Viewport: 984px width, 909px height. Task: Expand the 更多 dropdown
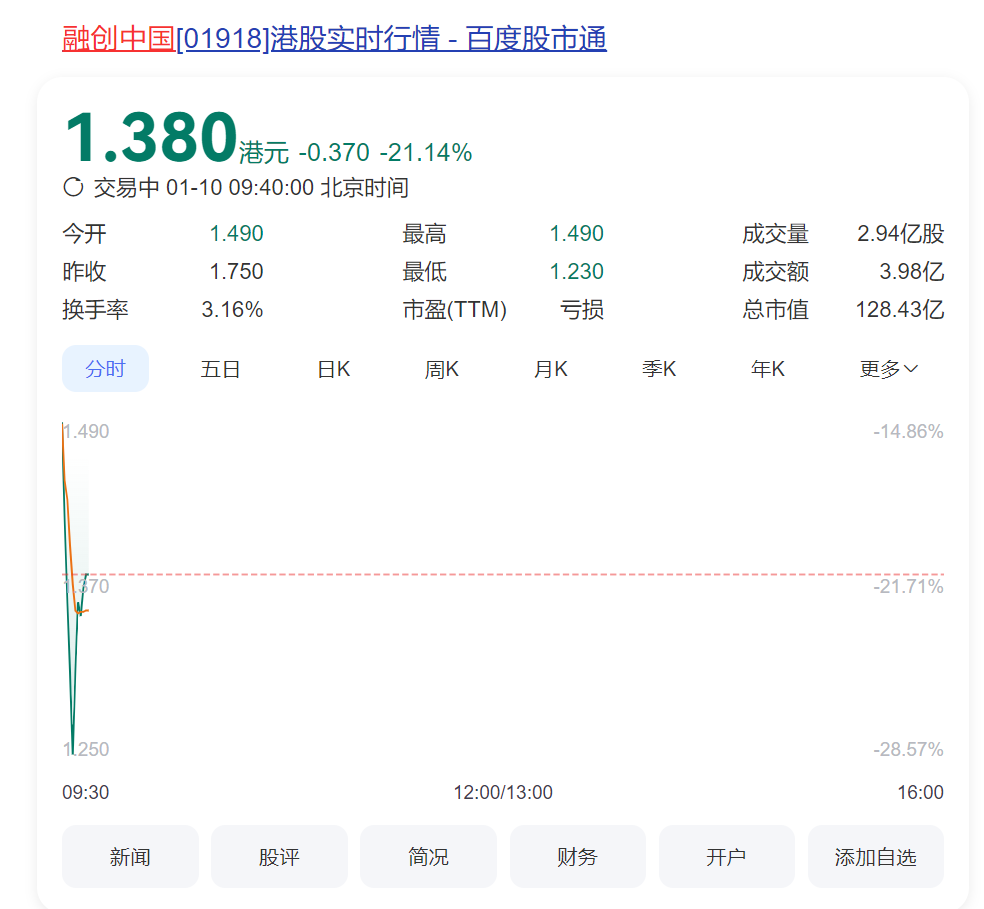pos(889,369)
